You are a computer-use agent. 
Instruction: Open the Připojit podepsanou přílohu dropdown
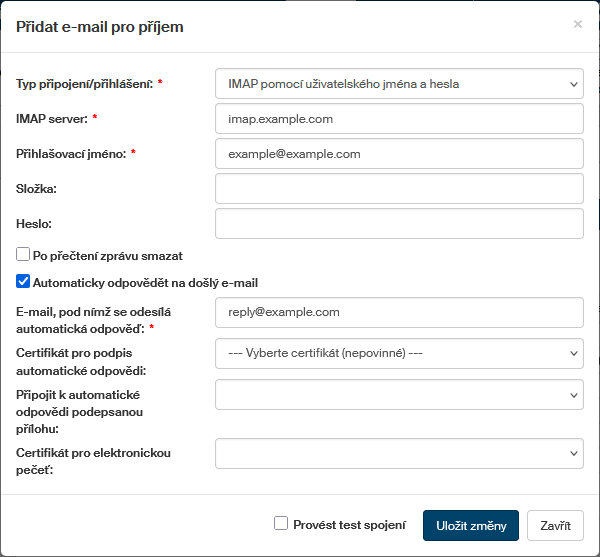pyautogui.click(x=399, y=395)
